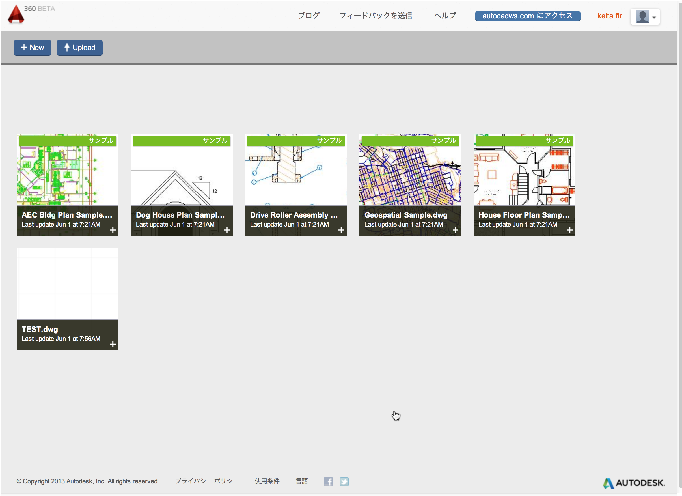Viewport: 682px width, 496px height.
Task: Click the サンプル label on Geospatial card
Action: coord(444,141)
